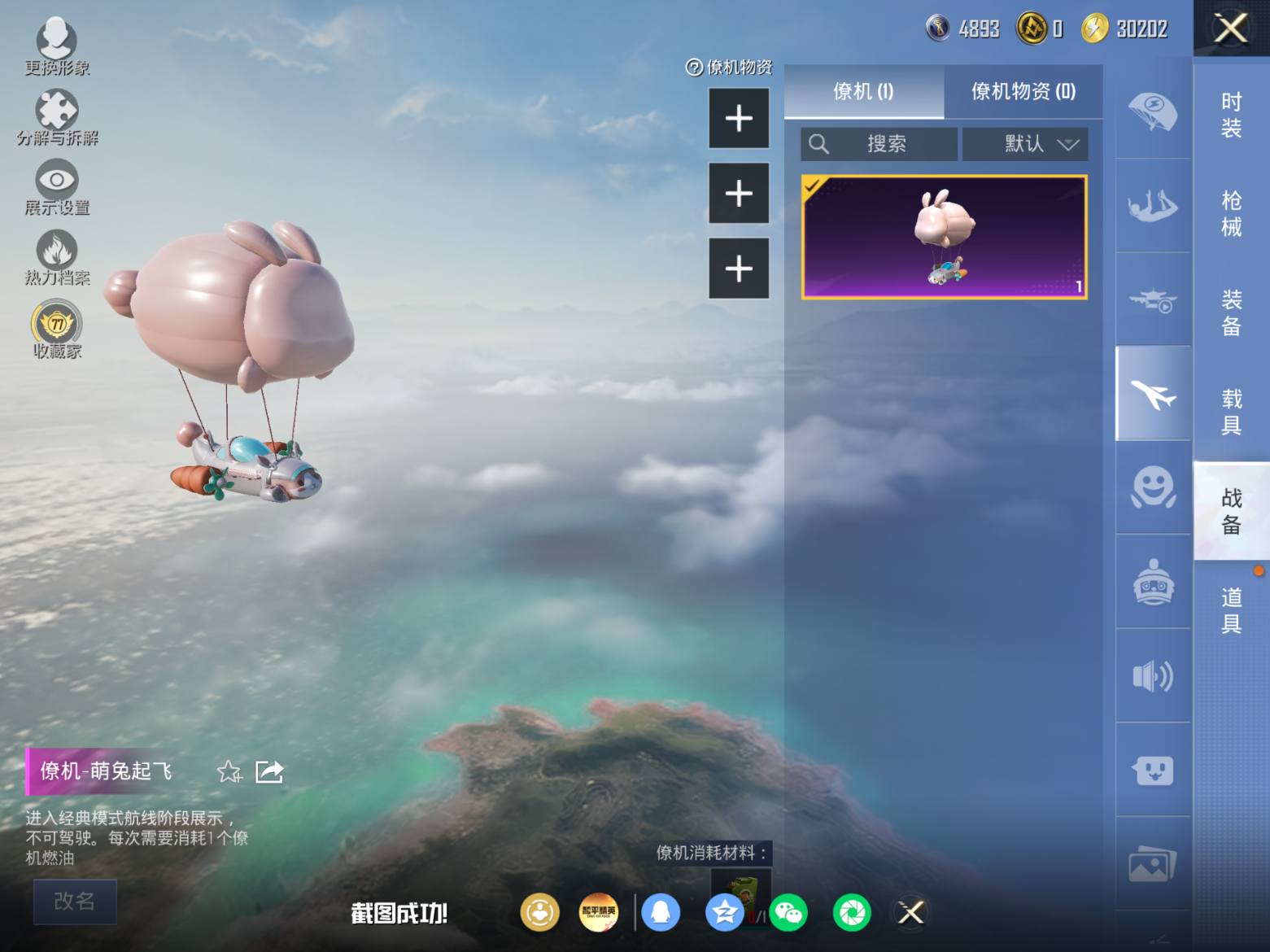
Task: Switch to the 僚机物资 (0) tab
Action: point(1023,91)
